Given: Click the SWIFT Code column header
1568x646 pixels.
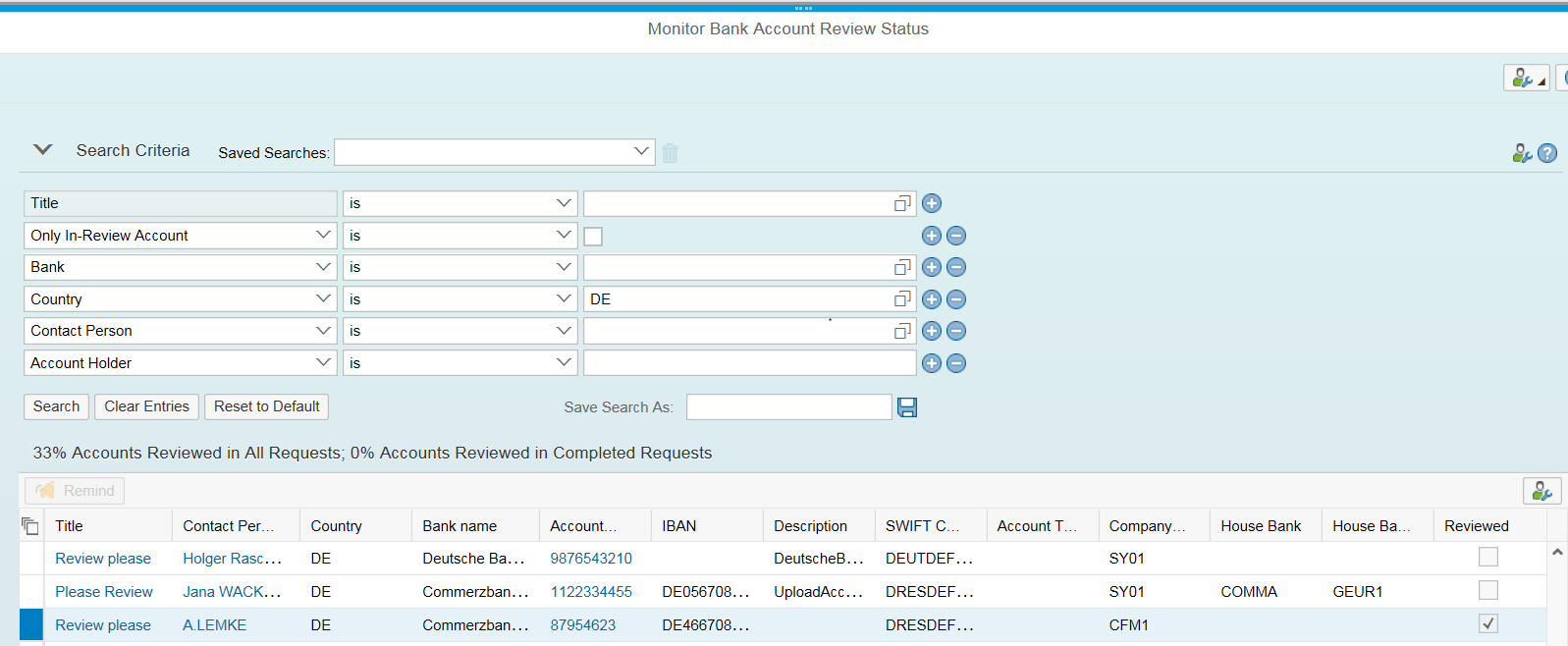Looking at the screenshot, I should pyautogui.click(x=922, y=526).
